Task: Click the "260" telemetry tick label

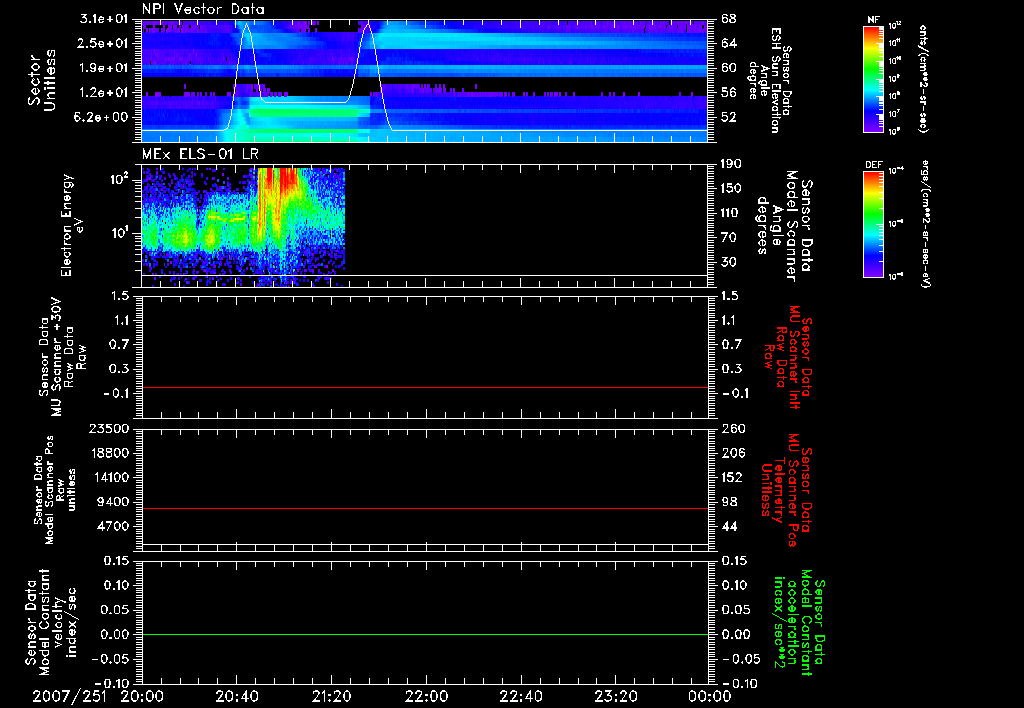Action: point(731,428)
